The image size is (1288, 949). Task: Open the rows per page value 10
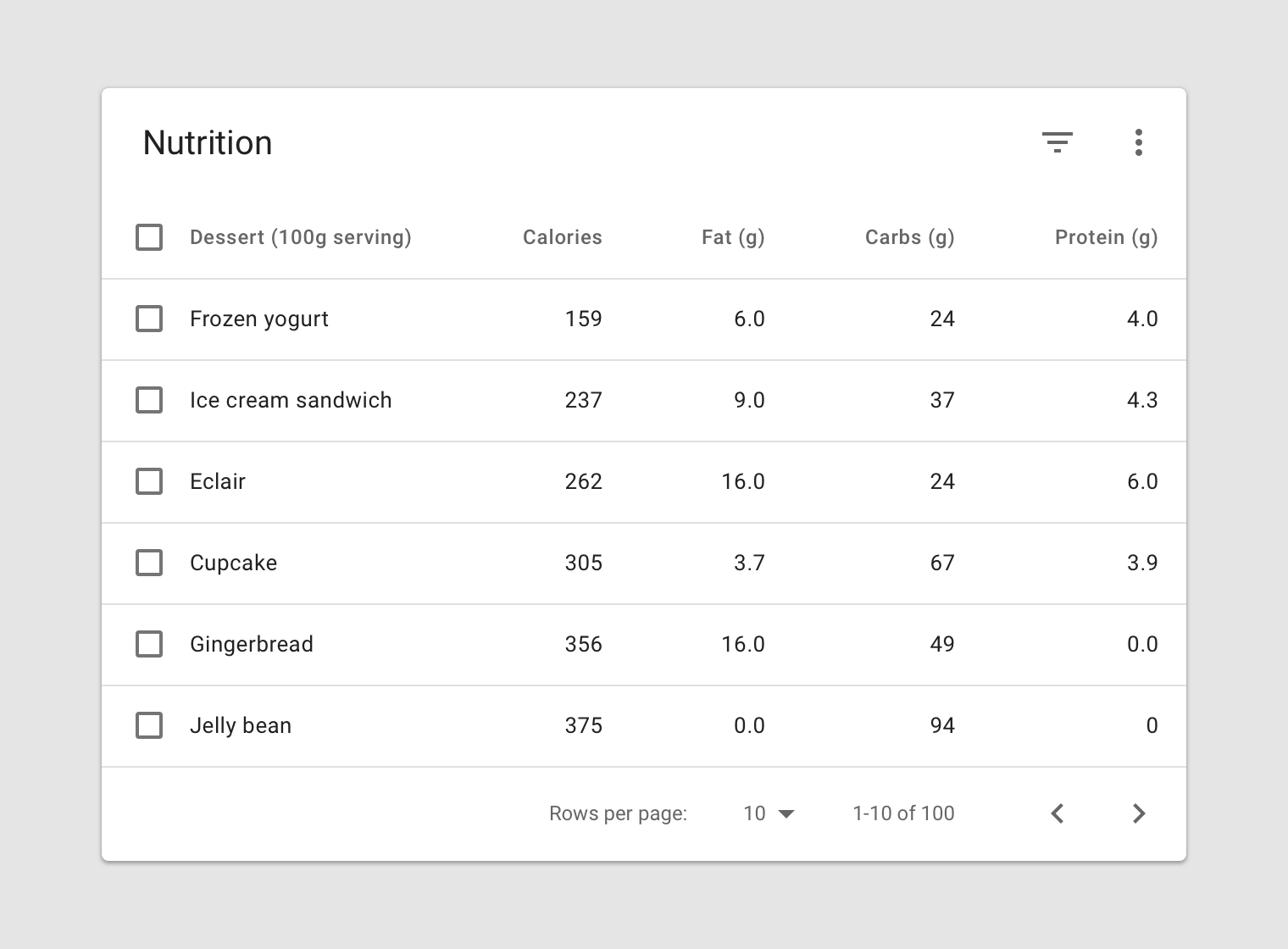tap(754, 813)
